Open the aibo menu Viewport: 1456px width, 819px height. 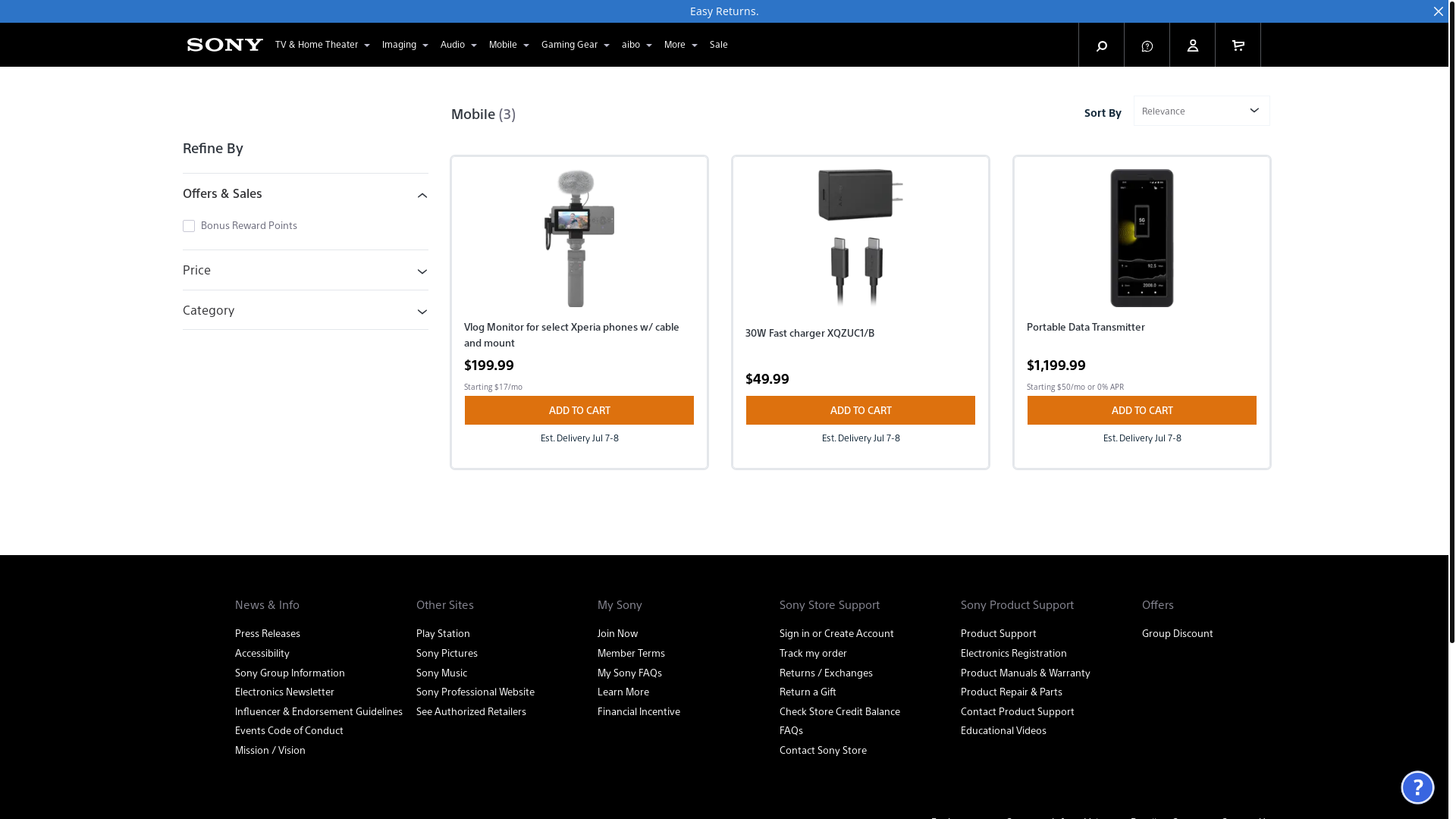click(636, 45)
